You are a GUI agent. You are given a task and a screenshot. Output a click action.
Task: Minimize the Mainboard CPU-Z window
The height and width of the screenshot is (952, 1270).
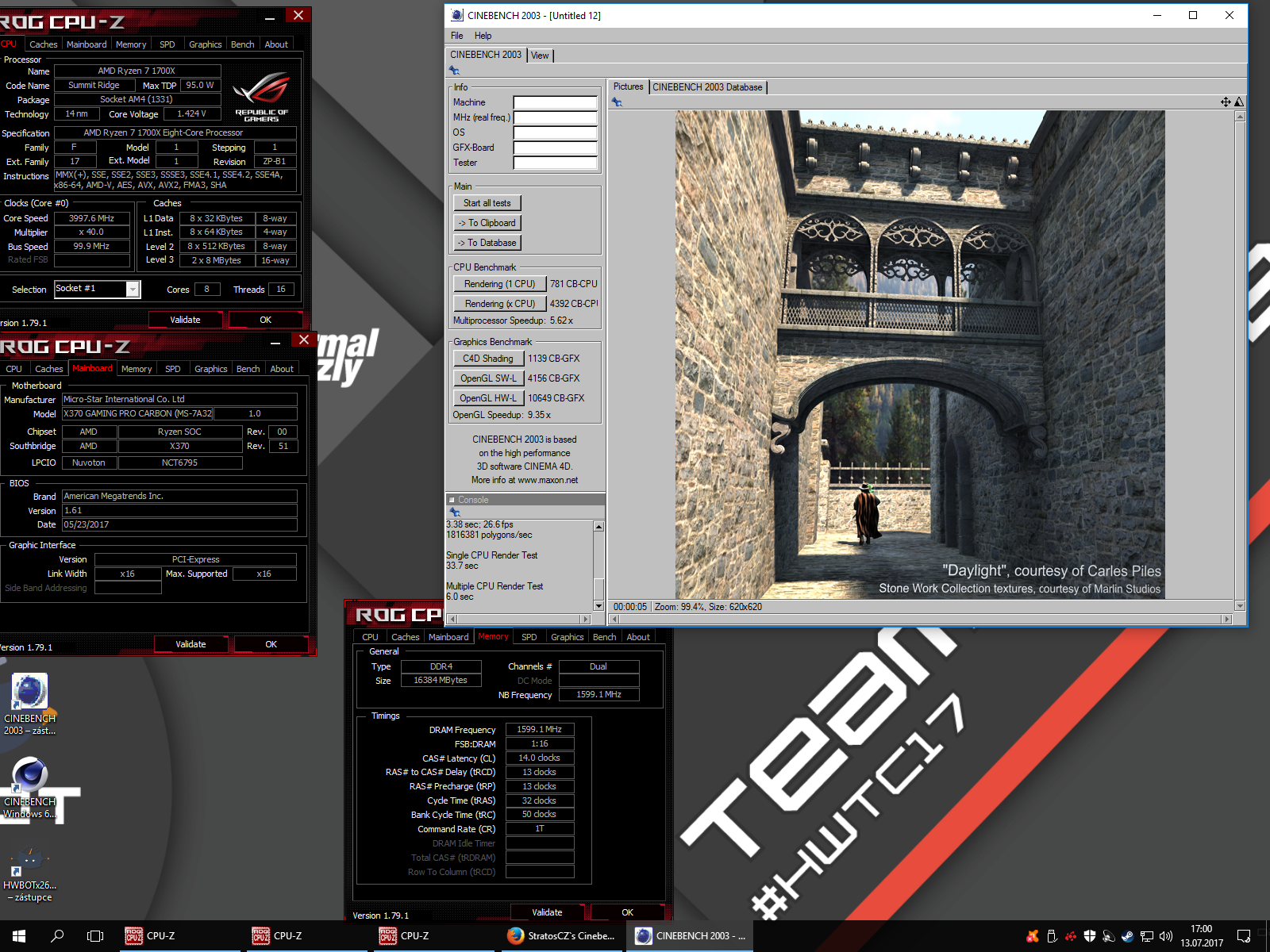275,343
